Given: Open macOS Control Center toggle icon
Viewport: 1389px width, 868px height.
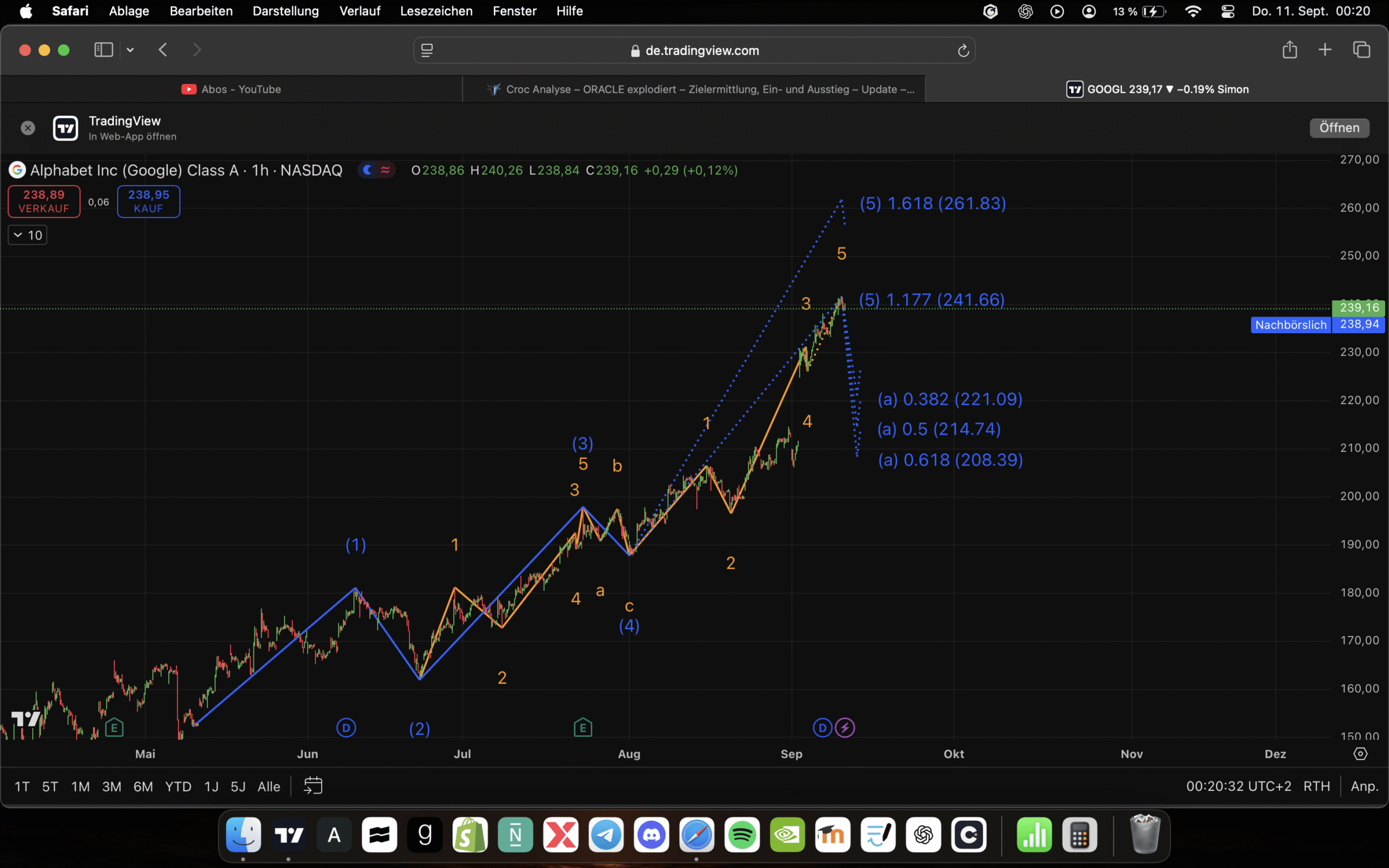Looking at the screenshot, I should [1228, 11].
